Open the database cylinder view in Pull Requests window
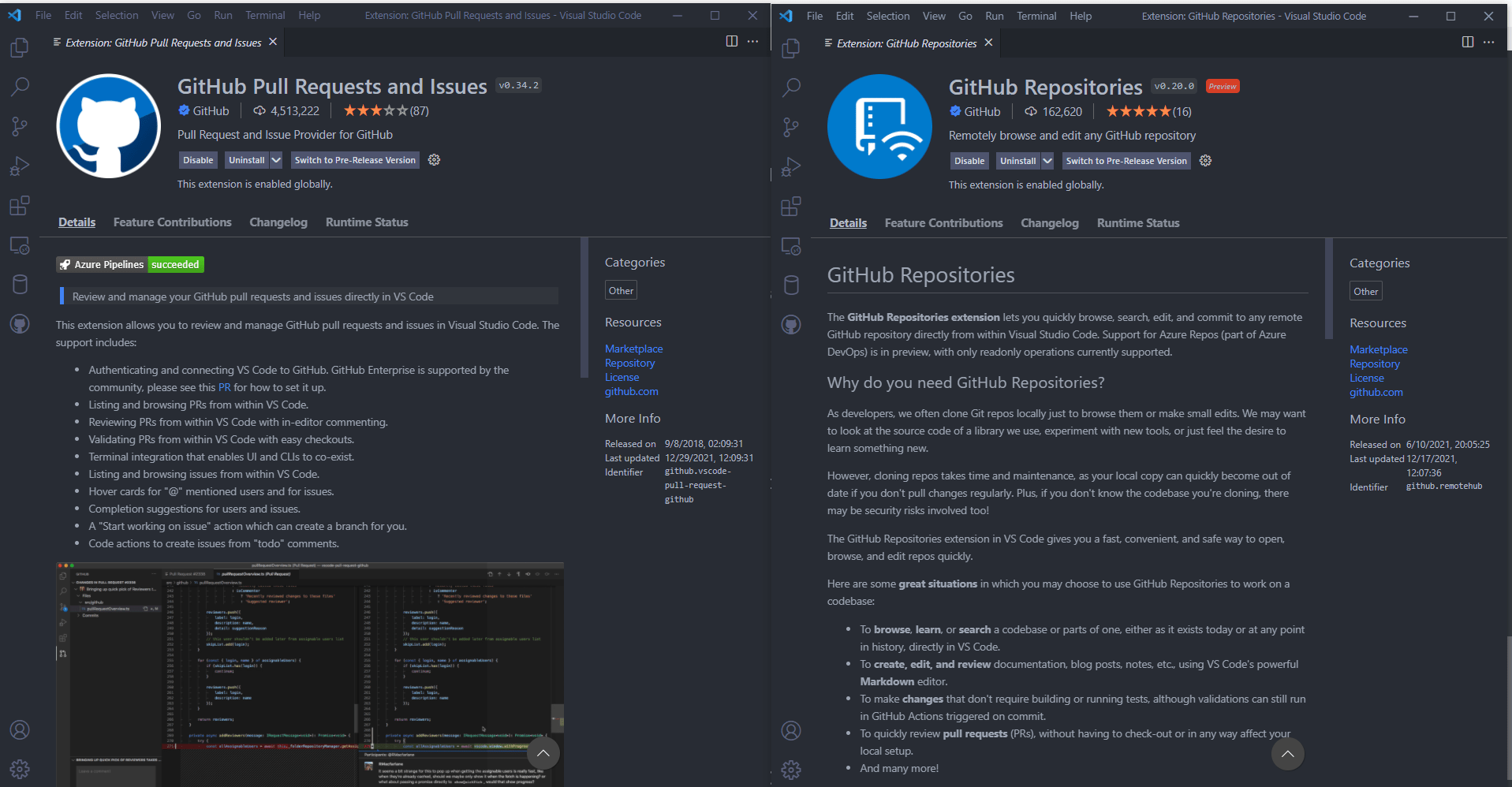The height and width of the screenshot is (787, 1512). [x=20, y=284]
